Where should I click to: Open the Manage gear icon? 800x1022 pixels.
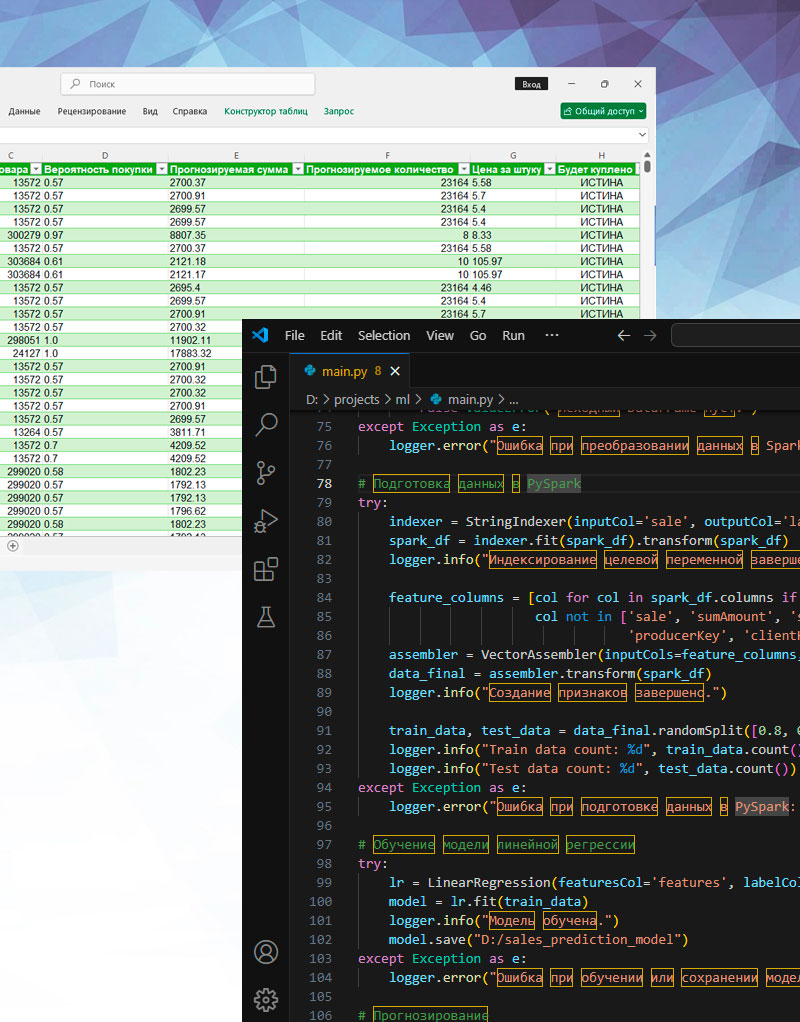pyautogui.click(x=265, y=999)
